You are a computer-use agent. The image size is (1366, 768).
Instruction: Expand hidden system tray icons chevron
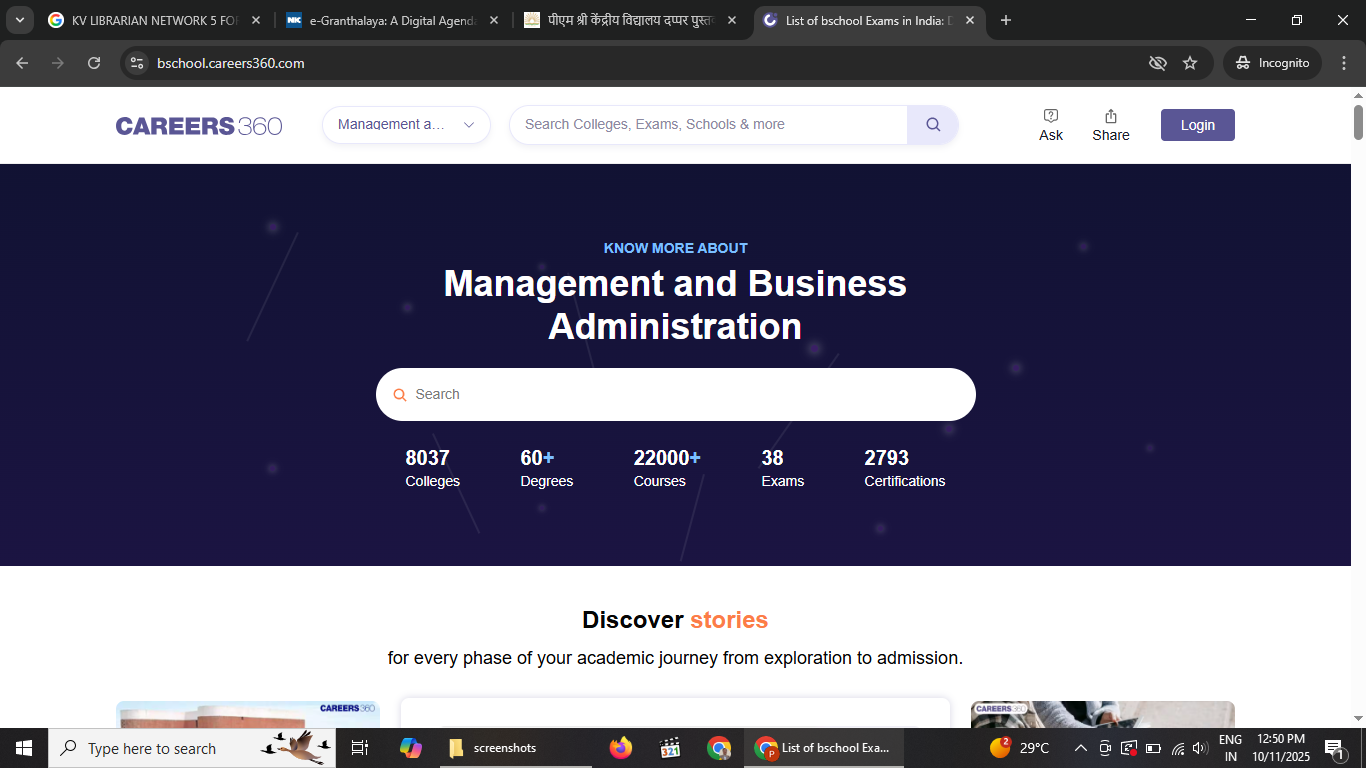pyautogui.click(x=1080, y=748)
